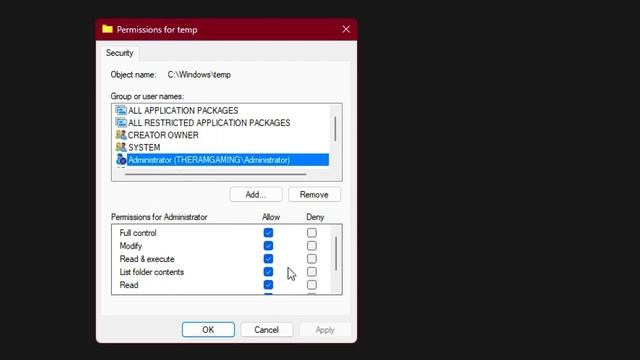Uncheck Allow for Modify
Image resolution: width=640 pixels, height=360 pixels.
268,246
